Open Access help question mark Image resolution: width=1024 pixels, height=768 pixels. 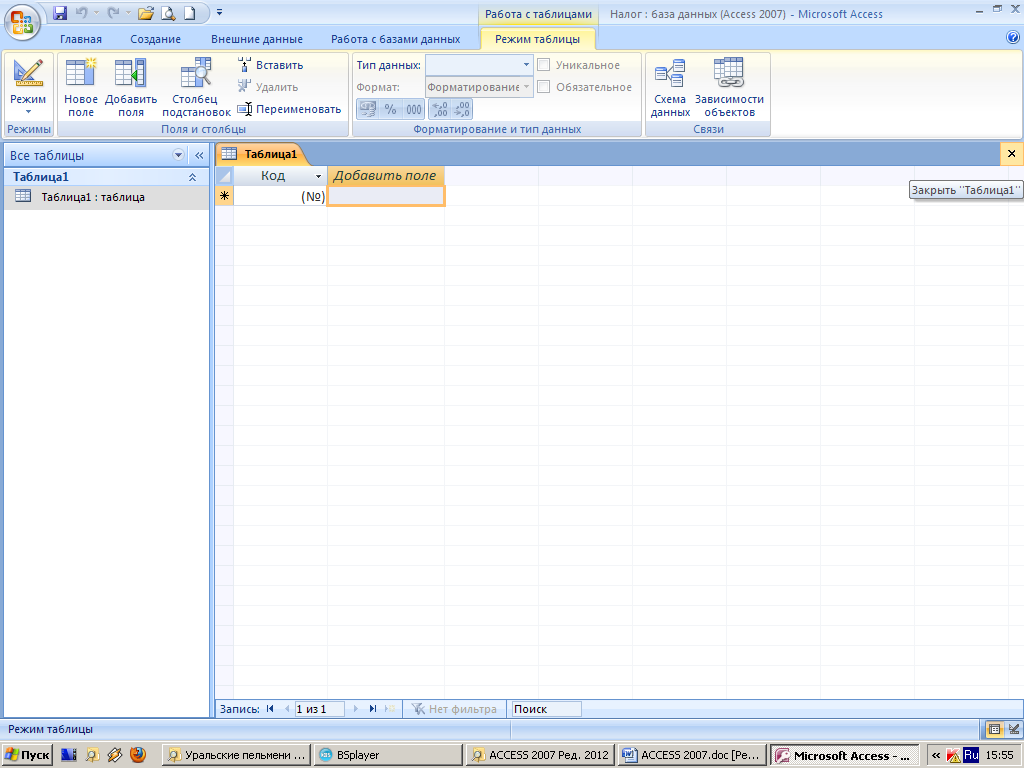1013,38
